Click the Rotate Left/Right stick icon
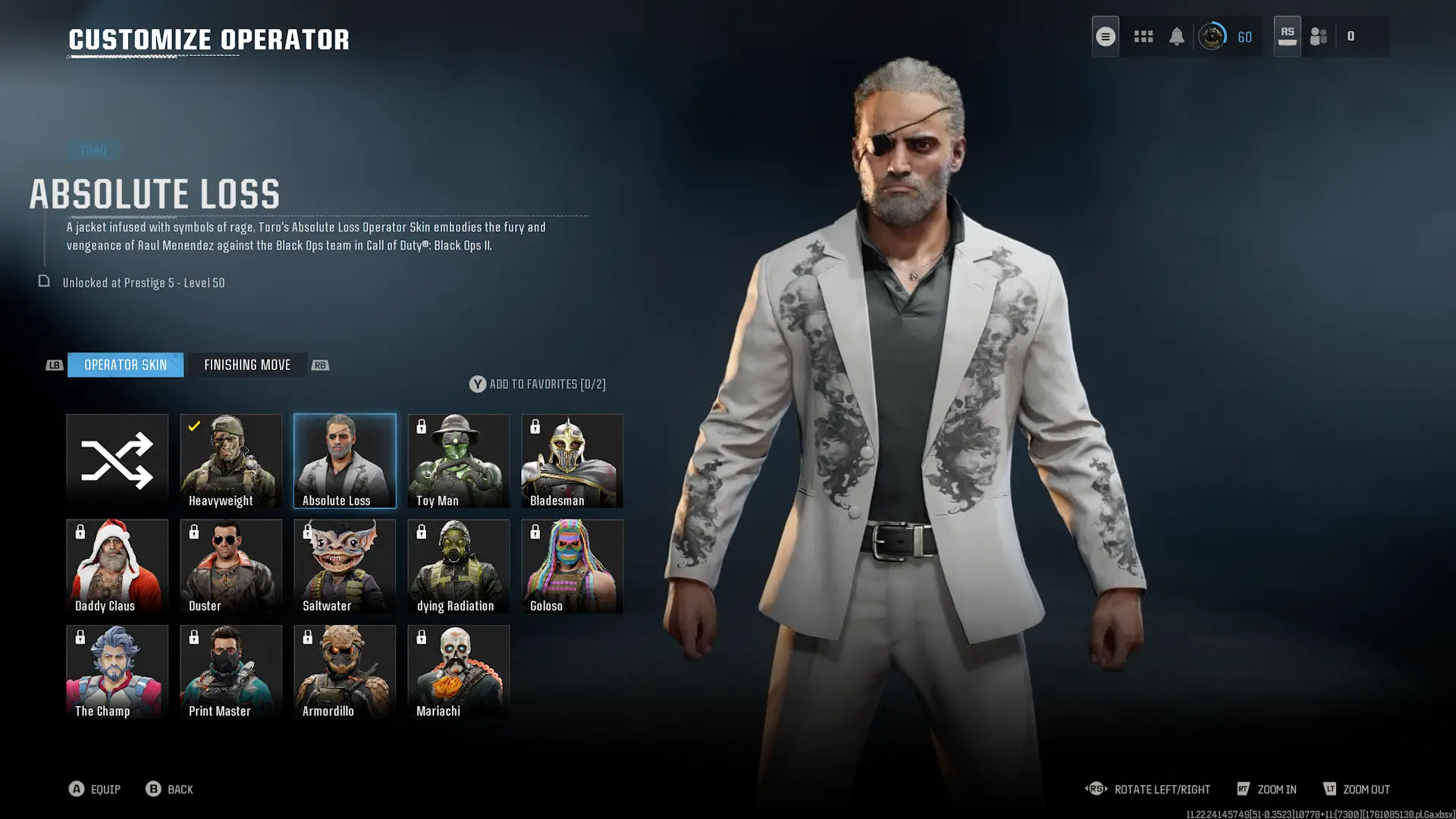The height and width of the screenshot is (819, 1456). (1096, 789)
